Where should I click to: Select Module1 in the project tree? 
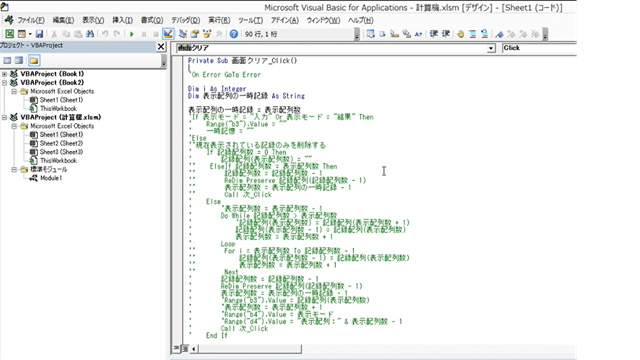point(51,178)
